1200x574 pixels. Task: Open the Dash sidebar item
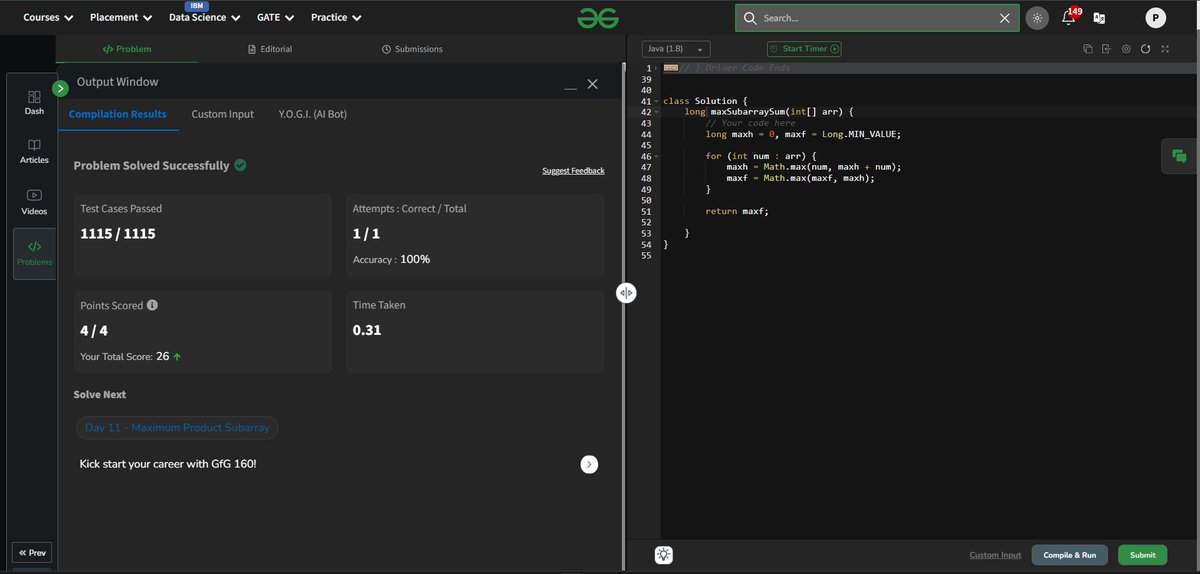tap(34, 102)
